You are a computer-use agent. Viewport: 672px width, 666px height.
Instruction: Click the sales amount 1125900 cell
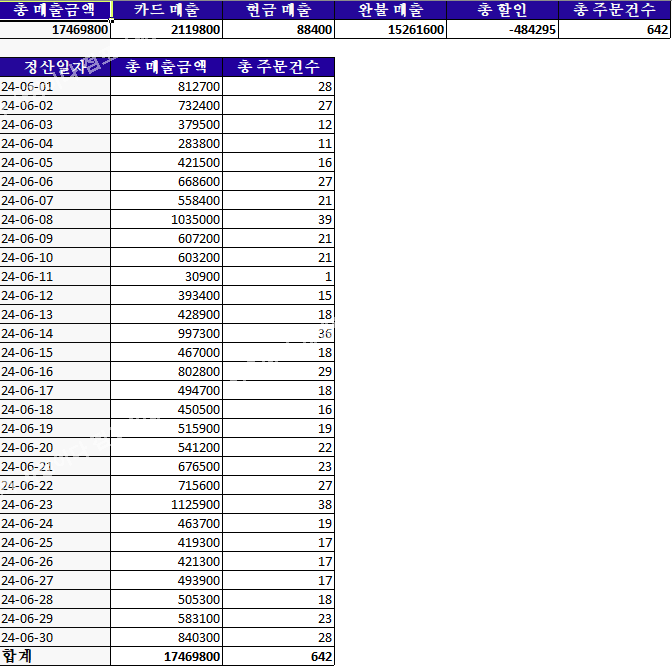[x=167, y=504]
